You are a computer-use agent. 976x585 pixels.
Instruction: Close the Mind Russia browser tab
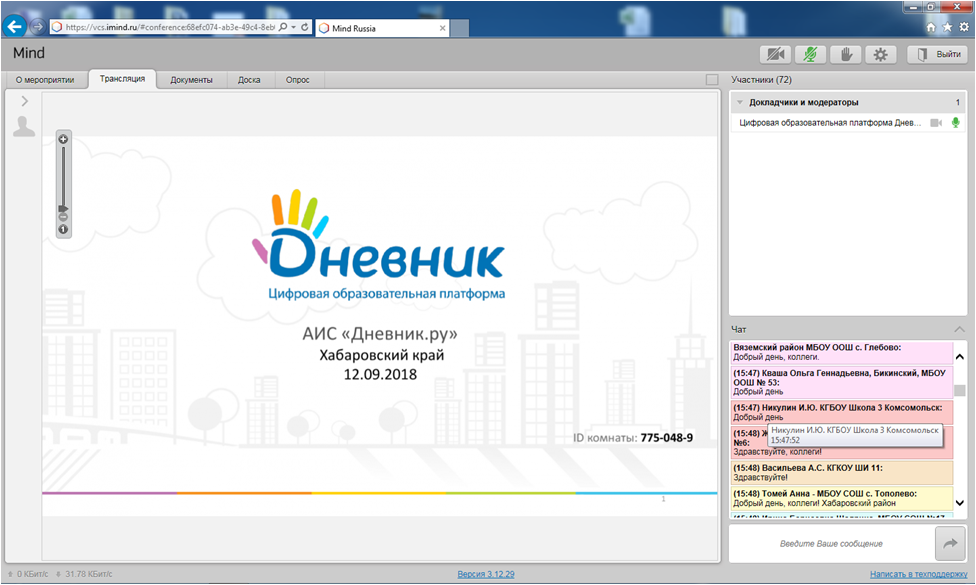pyautogui.click(x=442, y=28)
